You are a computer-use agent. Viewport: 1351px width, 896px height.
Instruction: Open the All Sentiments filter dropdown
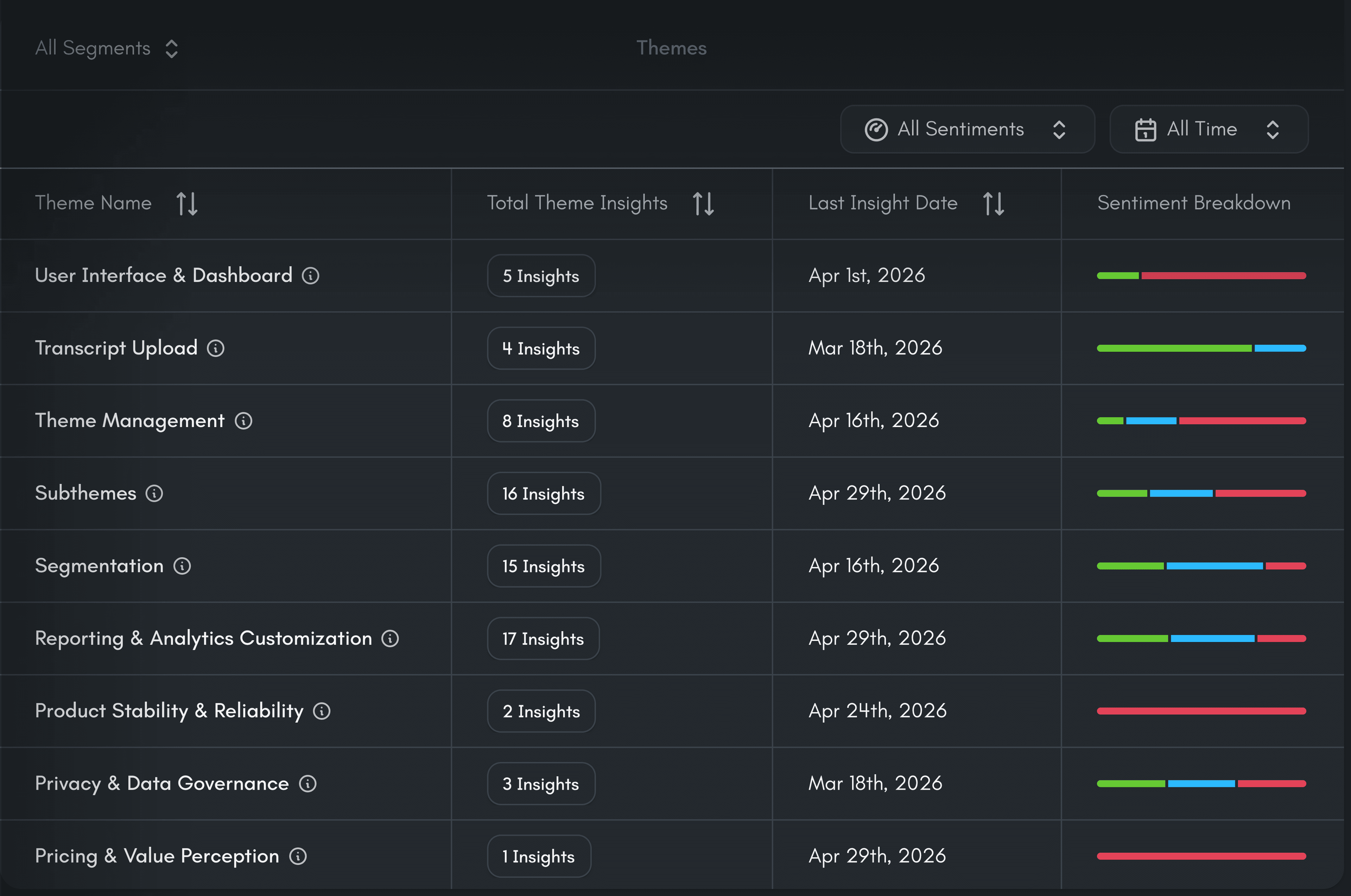[967, 129]
